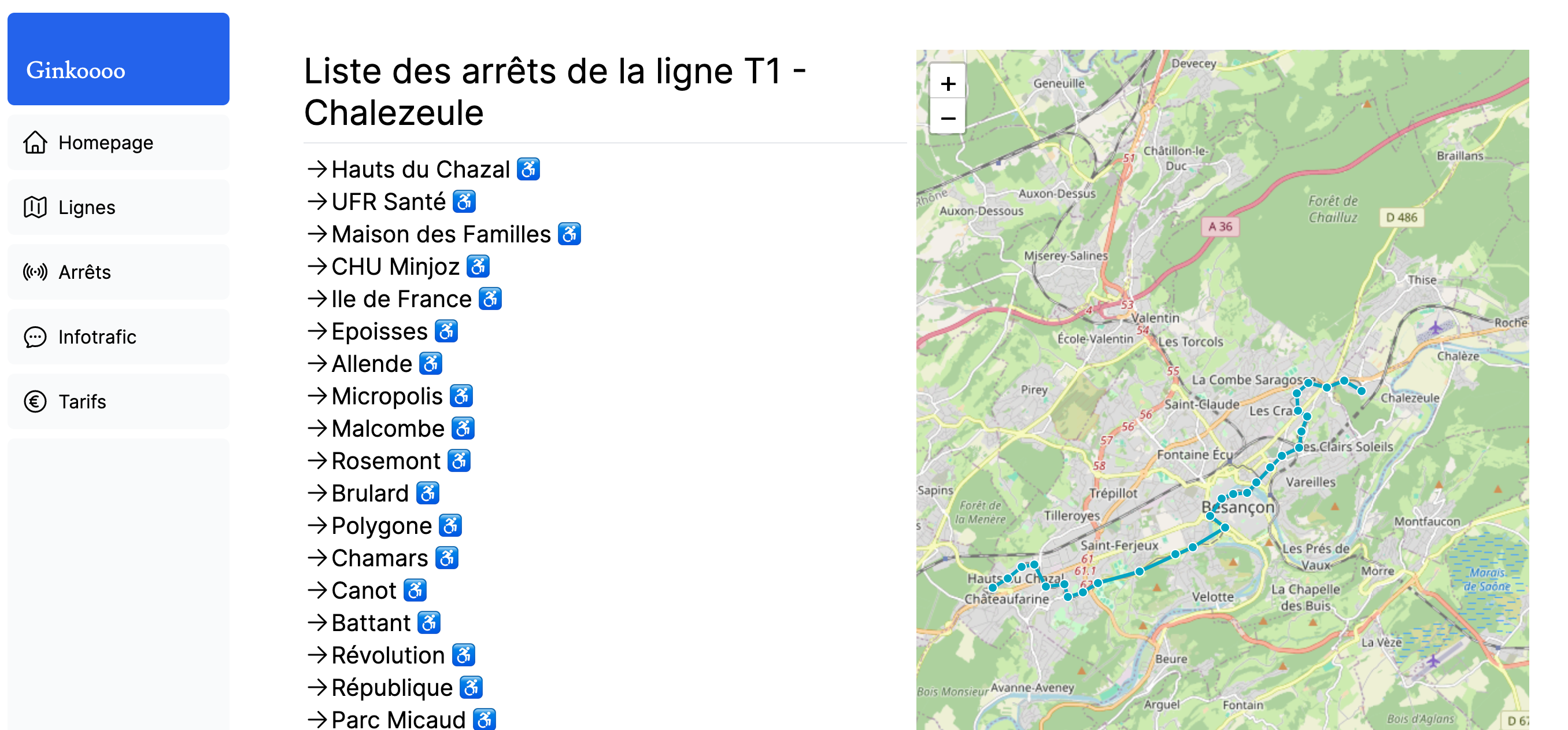The height and width of the screenshot is (730, 1568).
Task: Click the accessibility icon beside CHU Minjoz
Action: click(x=478, y=266)
